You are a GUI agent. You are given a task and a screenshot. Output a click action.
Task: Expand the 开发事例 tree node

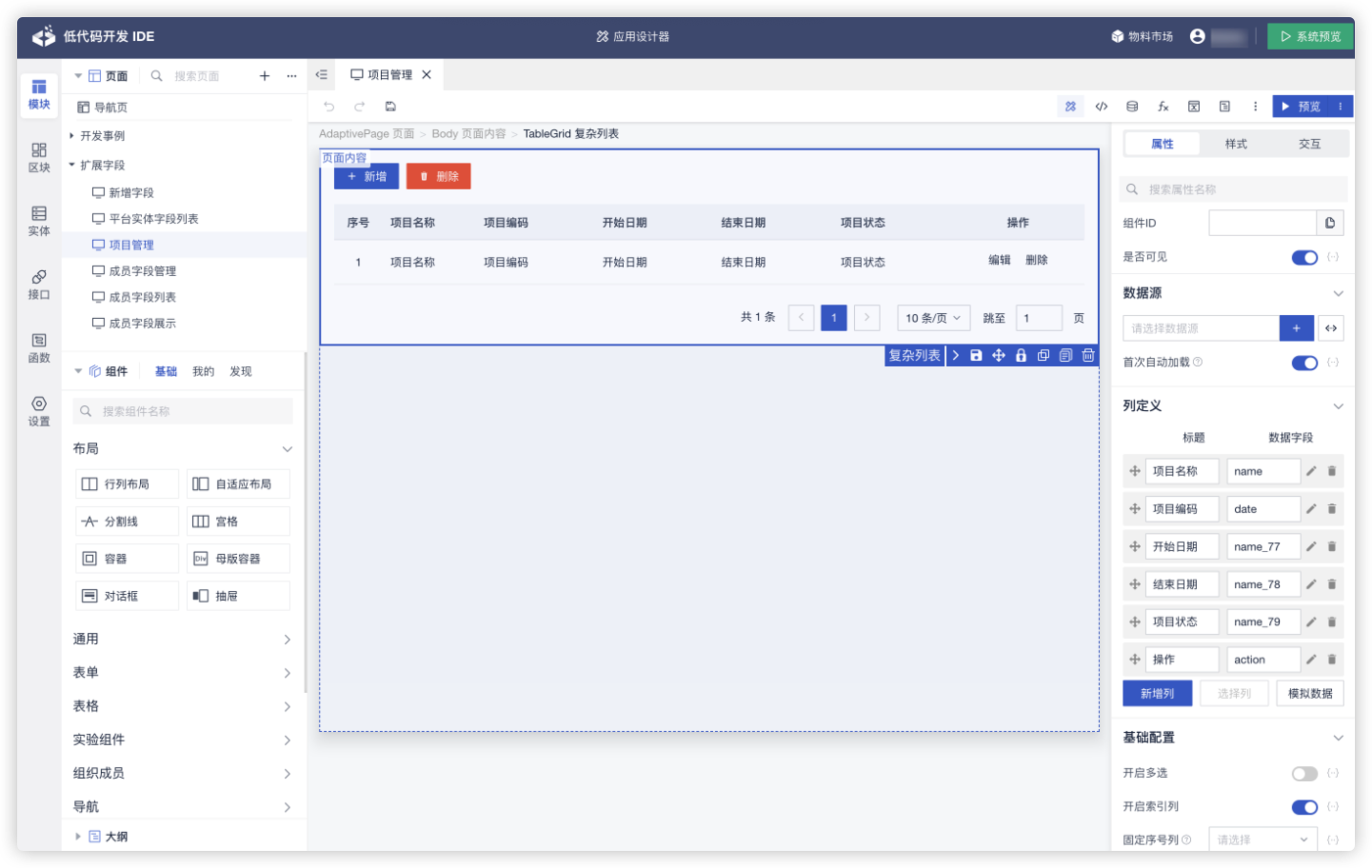tap(72, 136)
